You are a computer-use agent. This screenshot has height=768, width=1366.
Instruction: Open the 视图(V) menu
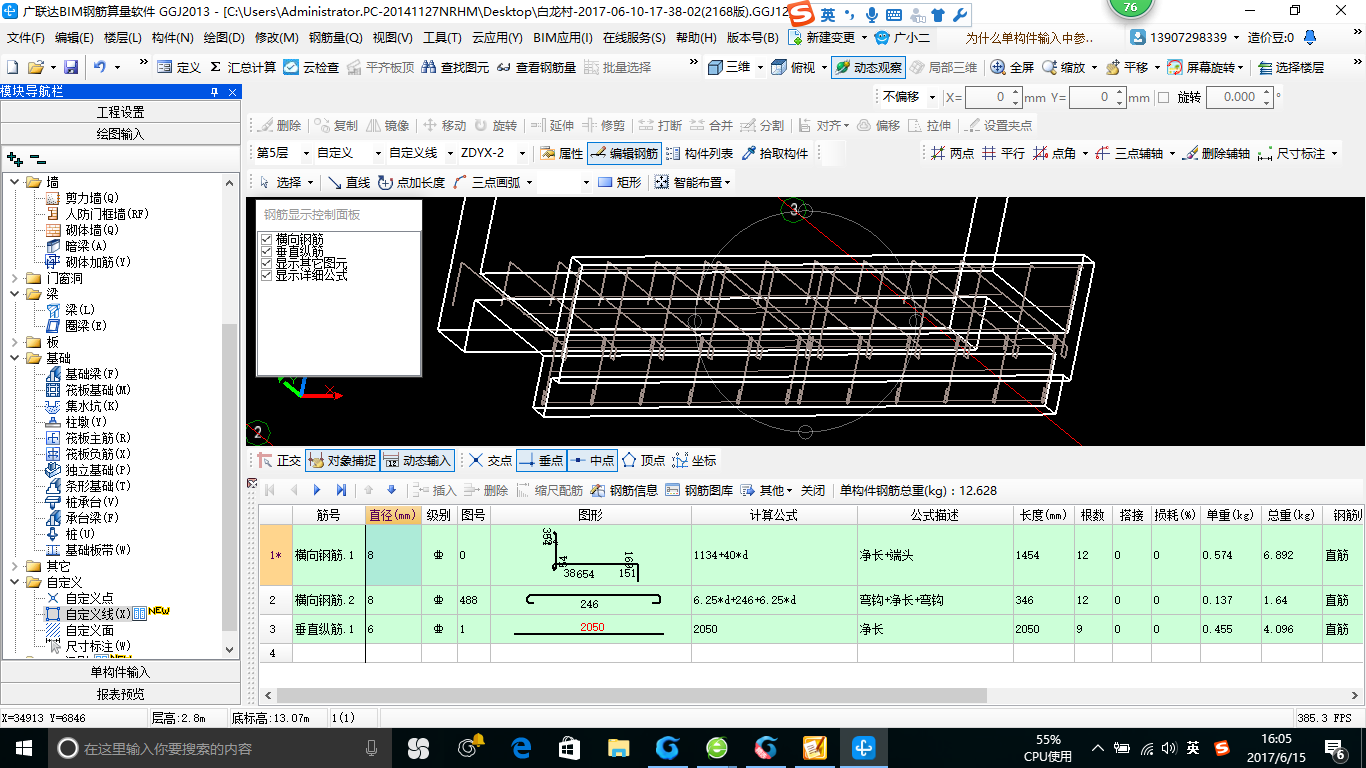point(392,38)
